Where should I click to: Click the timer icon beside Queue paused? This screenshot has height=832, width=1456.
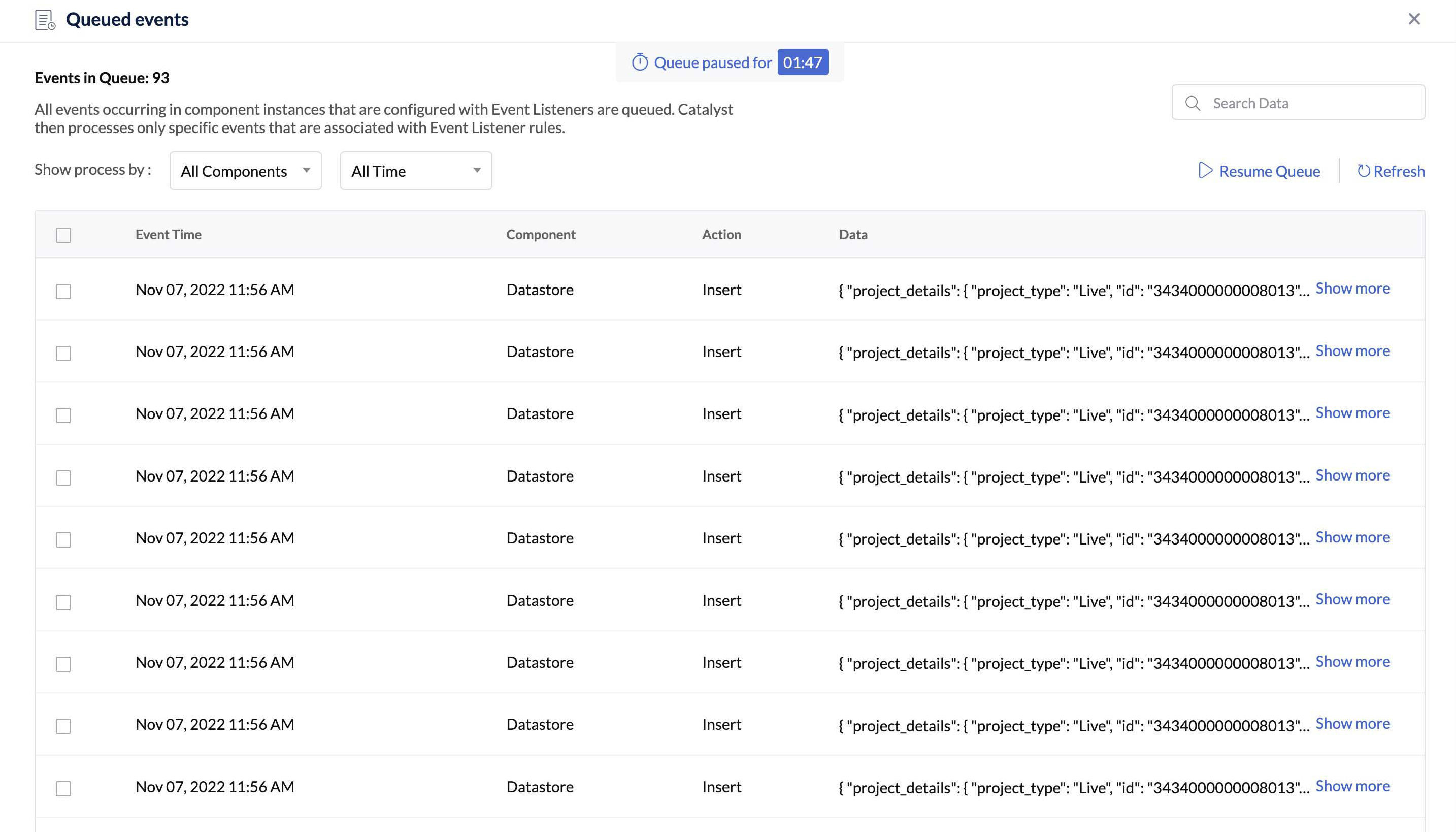[640, 62]
